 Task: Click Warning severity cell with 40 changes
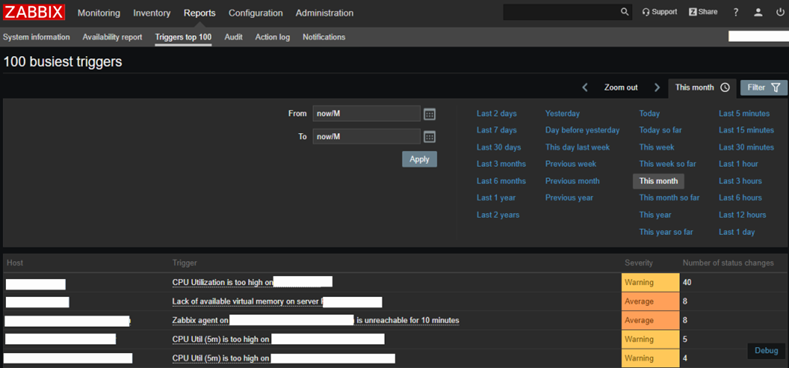click(650, 282)
